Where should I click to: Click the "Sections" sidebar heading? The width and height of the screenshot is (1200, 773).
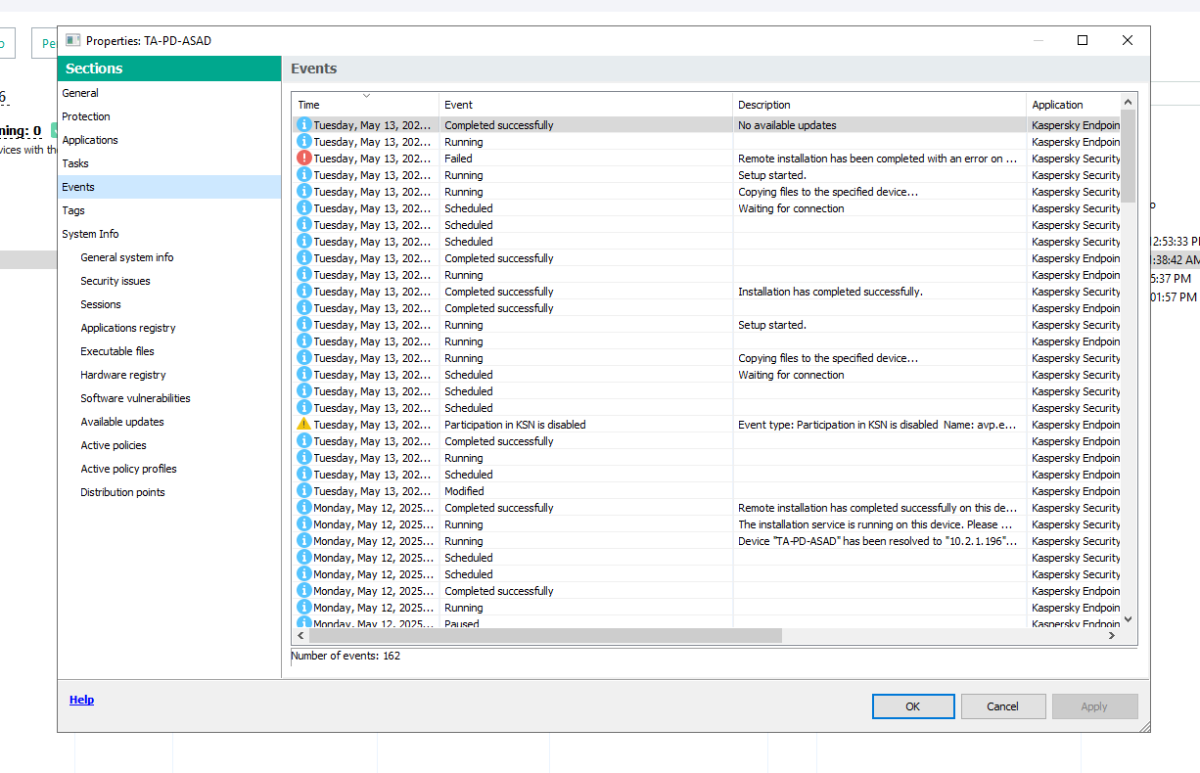point(94,68)
